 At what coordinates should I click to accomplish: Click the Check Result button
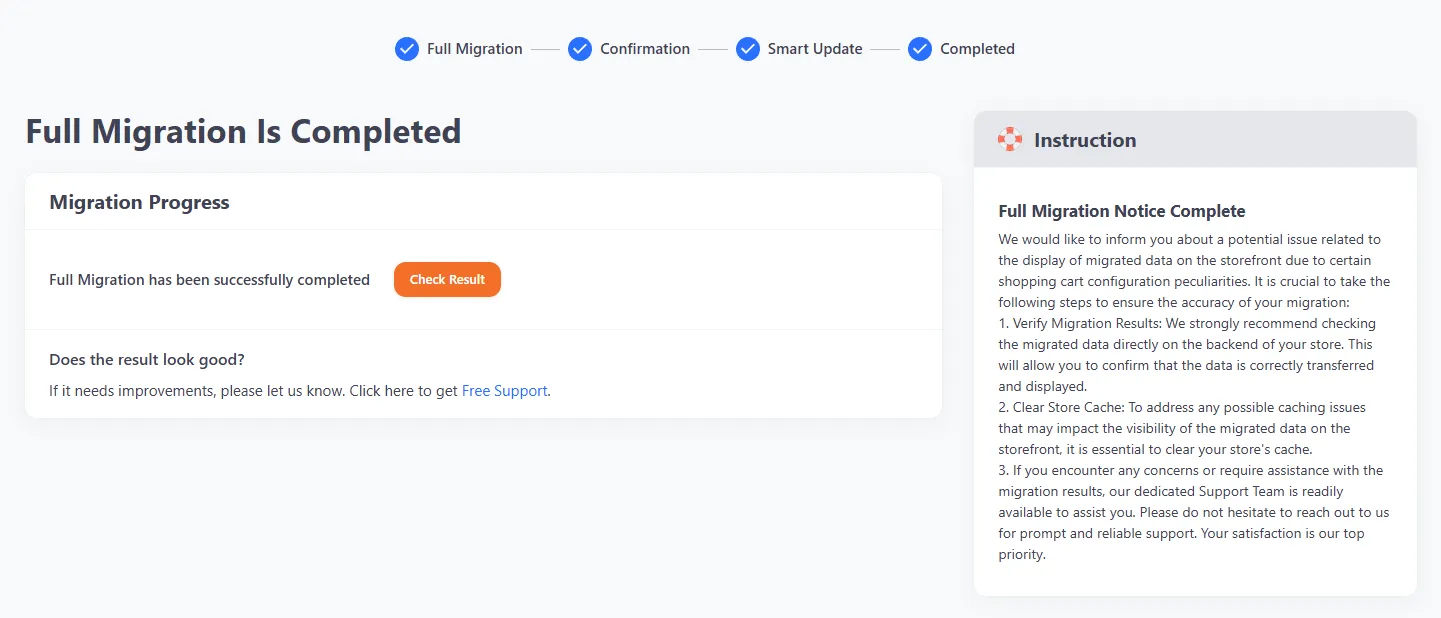[447, 279]
